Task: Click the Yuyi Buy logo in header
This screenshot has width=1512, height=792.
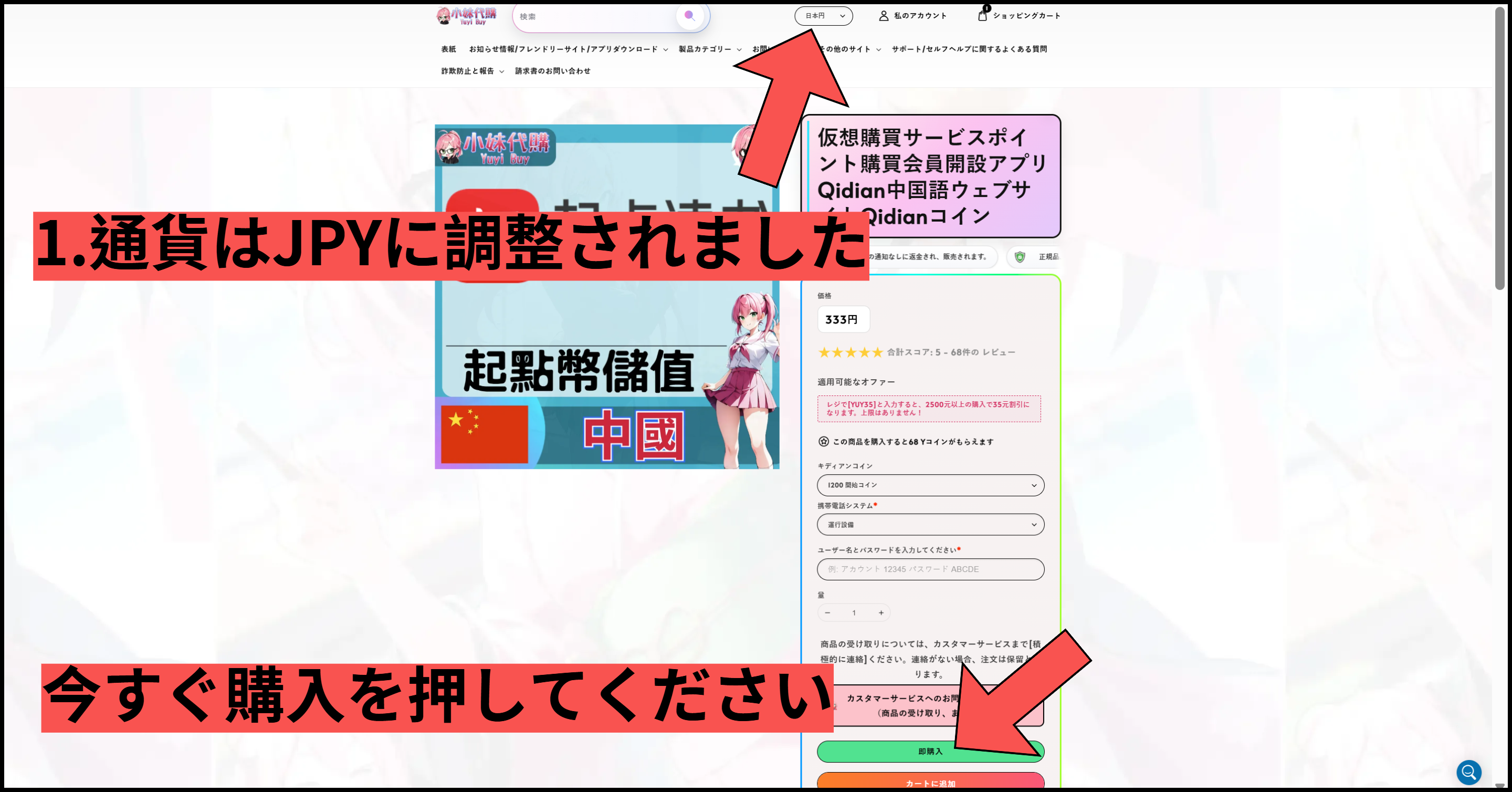Action: tap(467, 16)
